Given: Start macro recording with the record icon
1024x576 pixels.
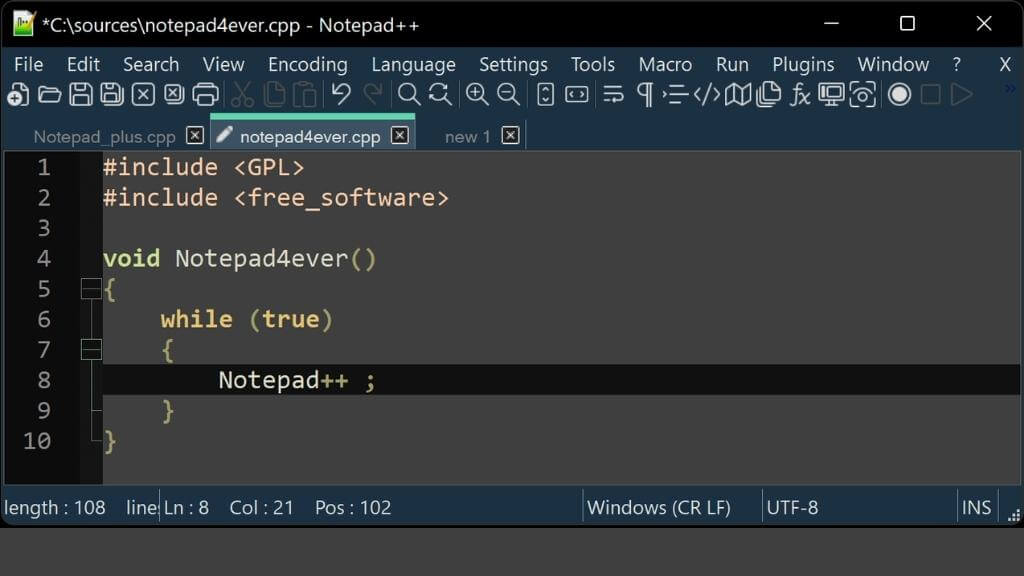Looking at the screenshot, I should click(899, 95).
